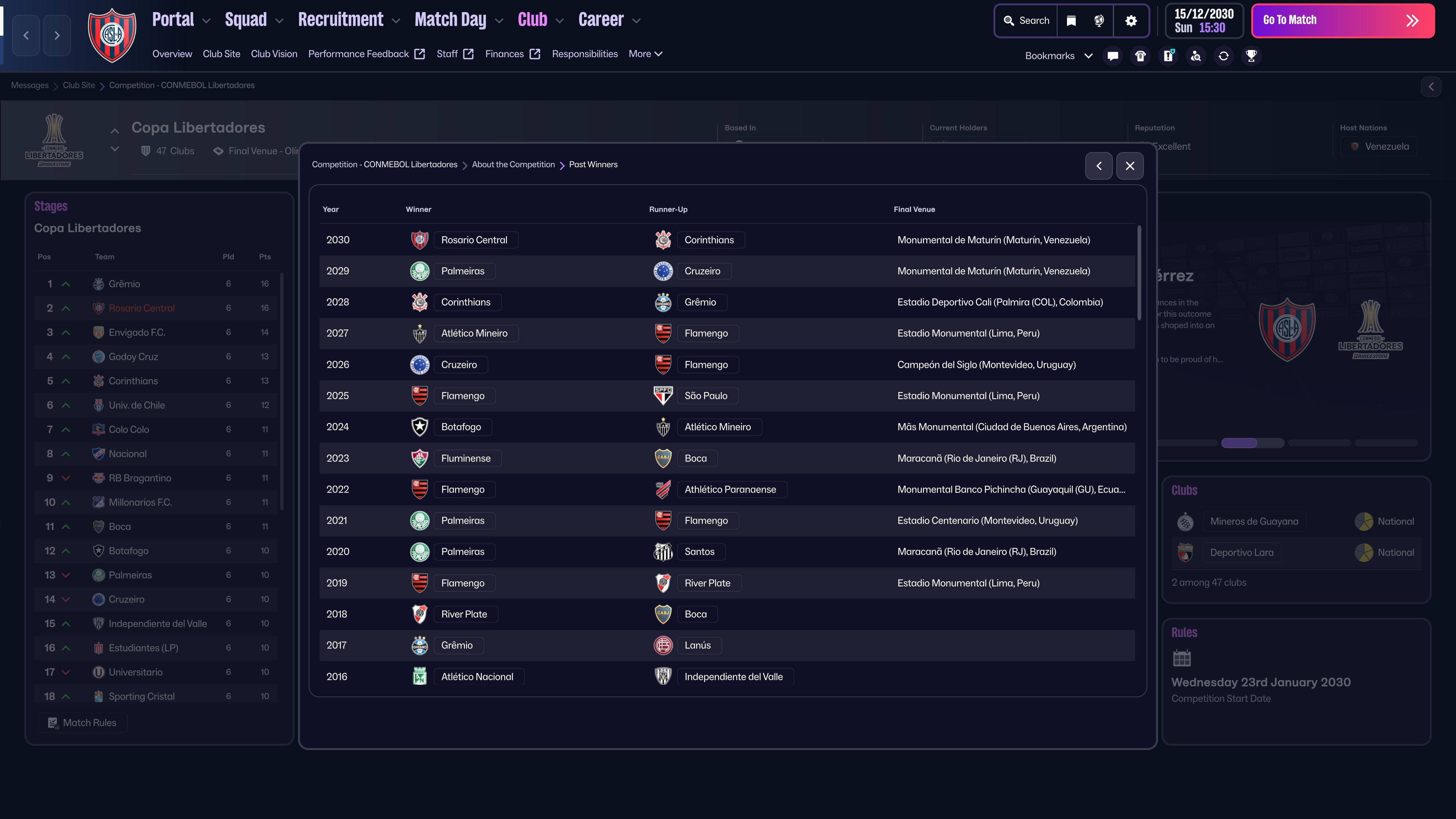1456x819 pixels.
Task: Open the world globe icon
Action: point(1099,21)
